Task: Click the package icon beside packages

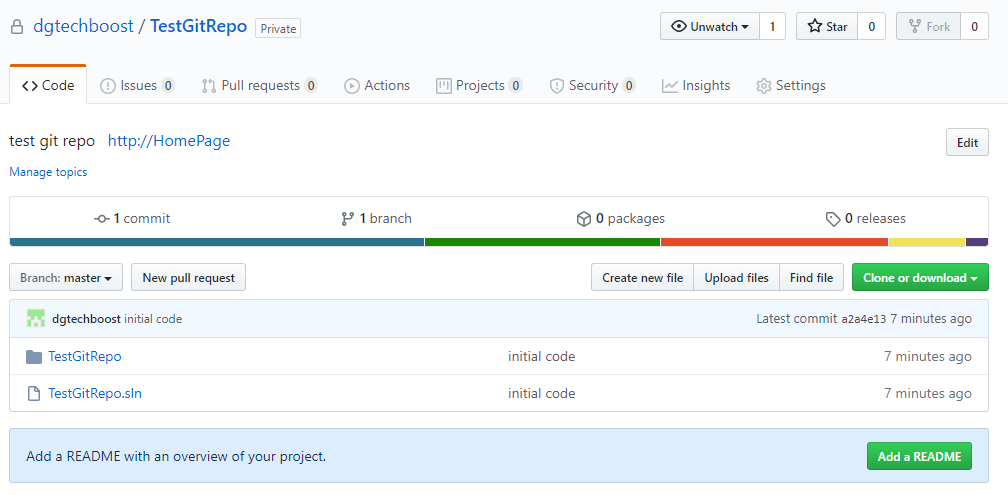Action: (x=584, y=219)
